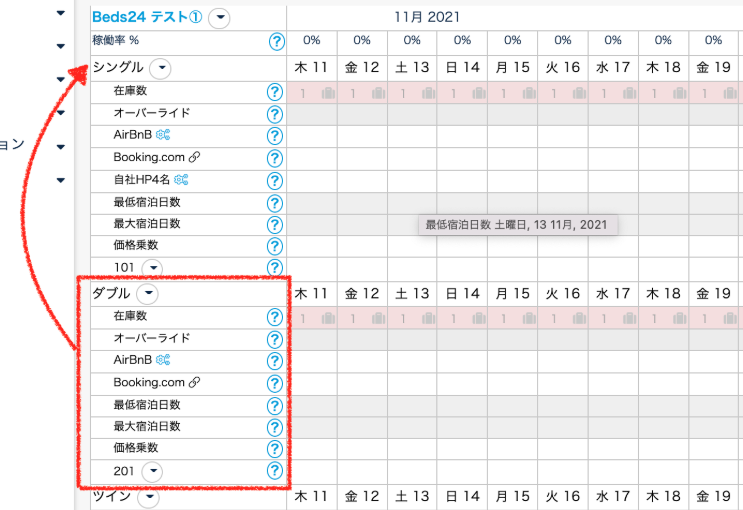Click help icon for ダブル オーバーライド row
Image resolution: width=743 pixels, height=510 pixels.
[275, 339]
